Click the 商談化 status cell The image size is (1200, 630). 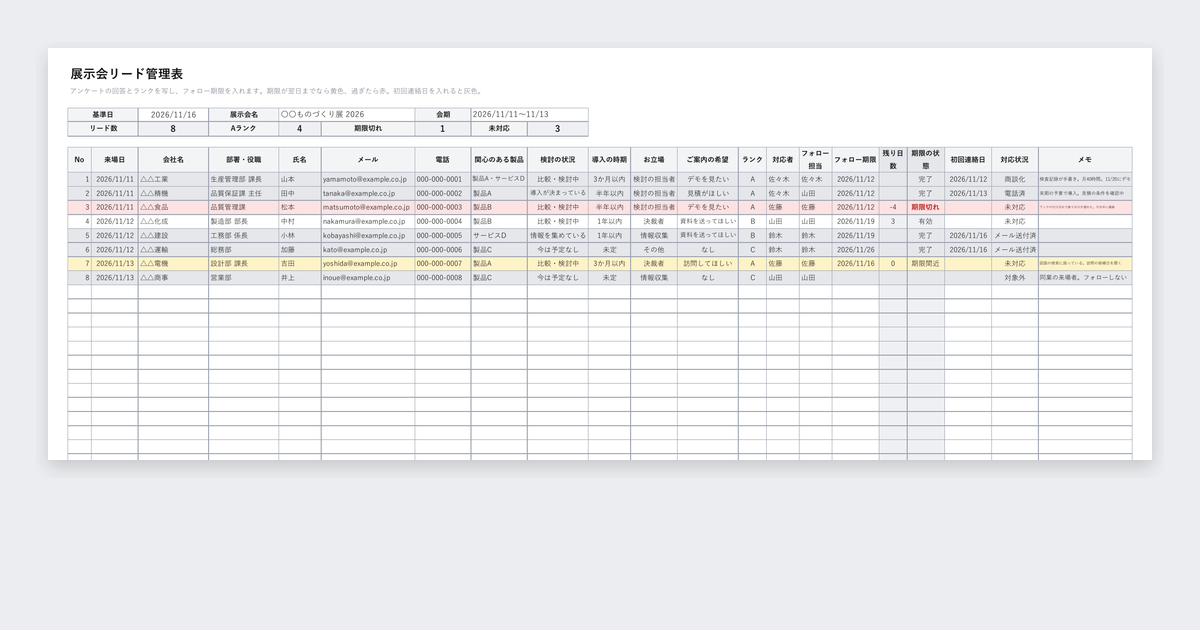1014,179
